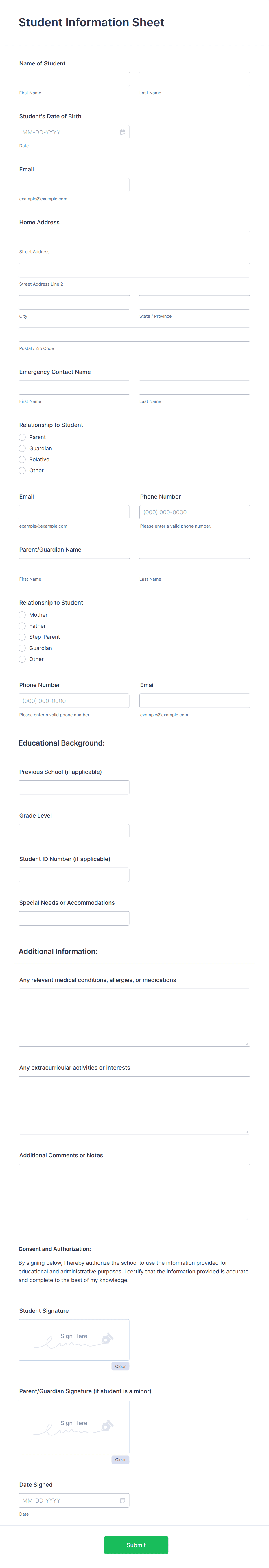This screenshot has height=1568, width=269.
Task: Select "Parent" as Emergency Contact relationship
Action: pos(22,437)
